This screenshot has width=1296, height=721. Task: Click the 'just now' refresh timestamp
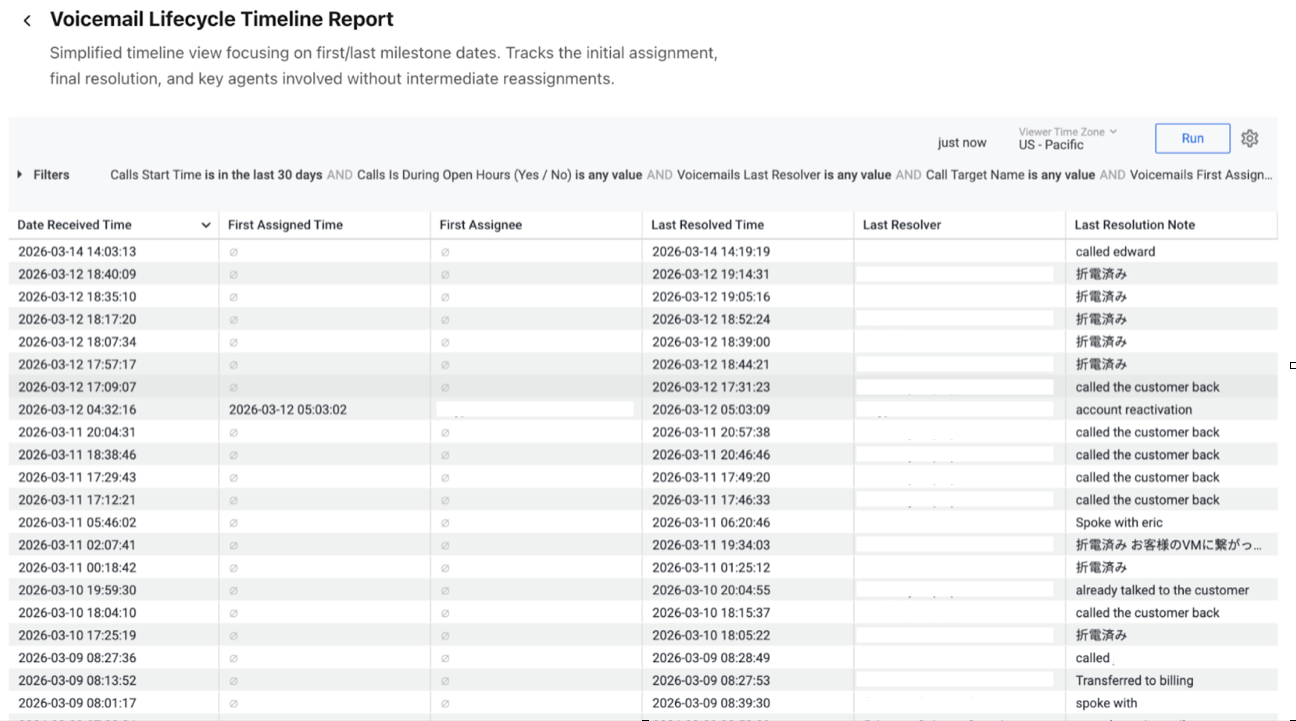point(961,142)
